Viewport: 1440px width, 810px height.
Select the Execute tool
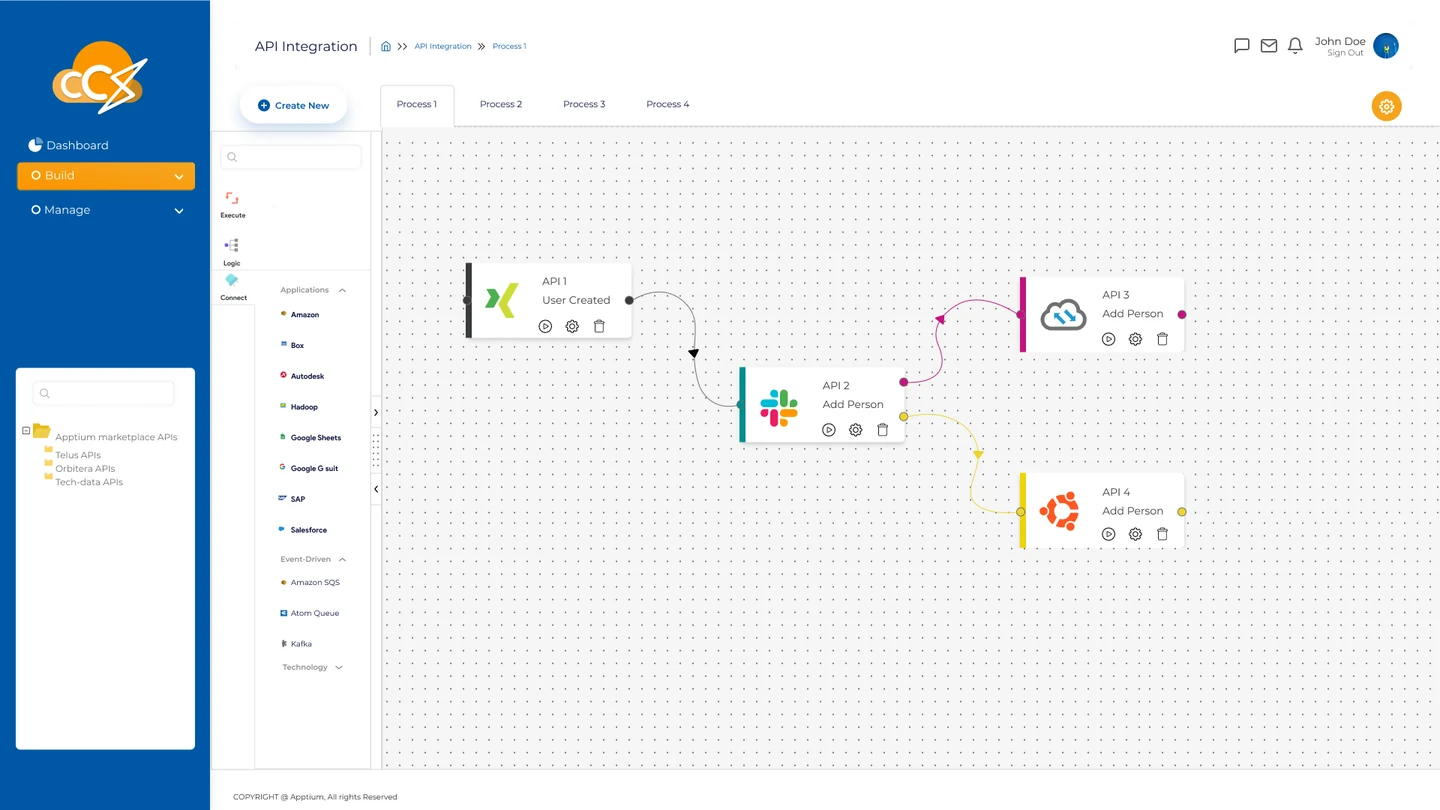(x=232, y=204)
